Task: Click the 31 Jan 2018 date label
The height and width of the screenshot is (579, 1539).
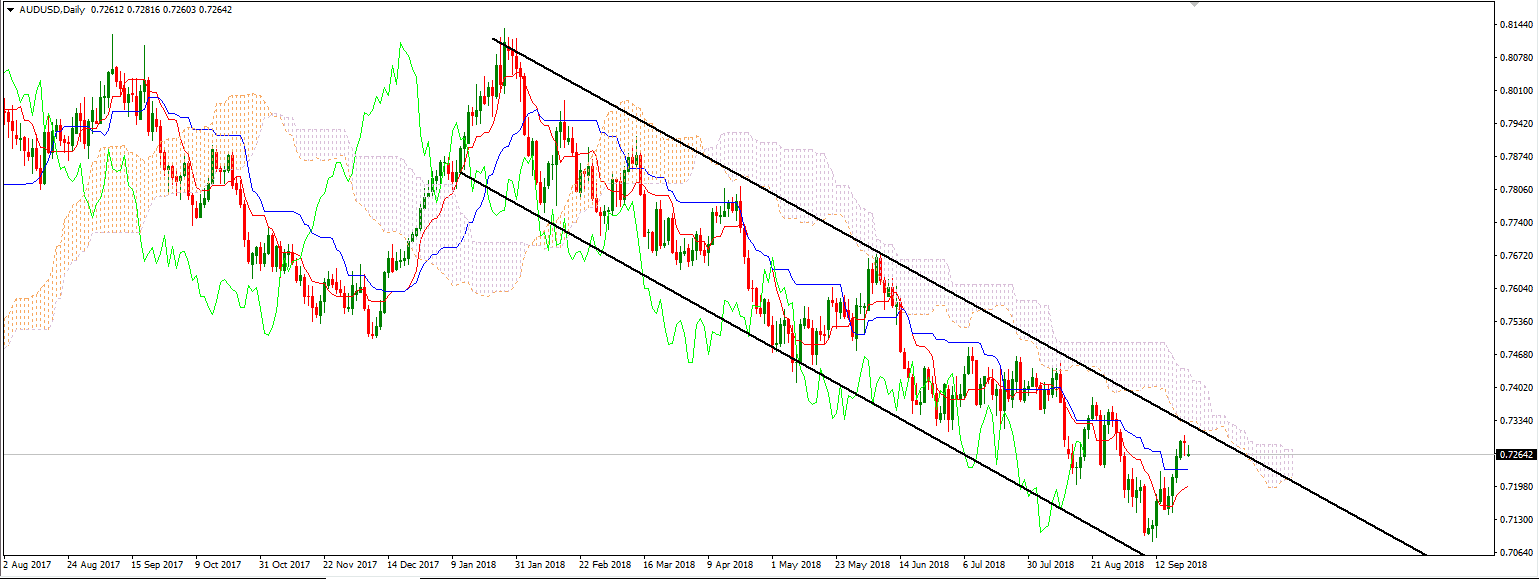Action: click(539, 564)
